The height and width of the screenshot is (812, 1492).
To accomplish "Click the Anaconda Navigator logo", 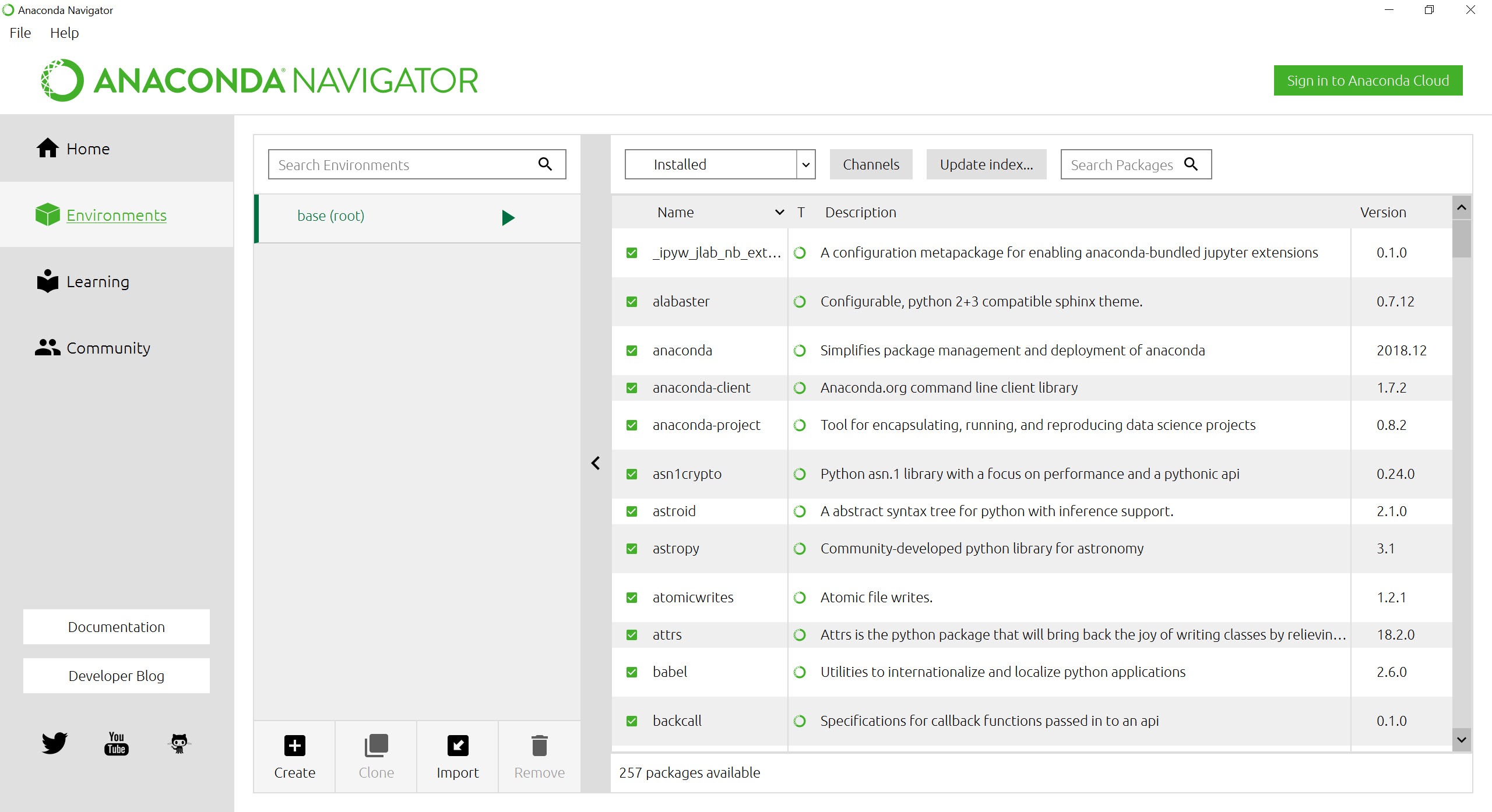I will pos(259,80).
